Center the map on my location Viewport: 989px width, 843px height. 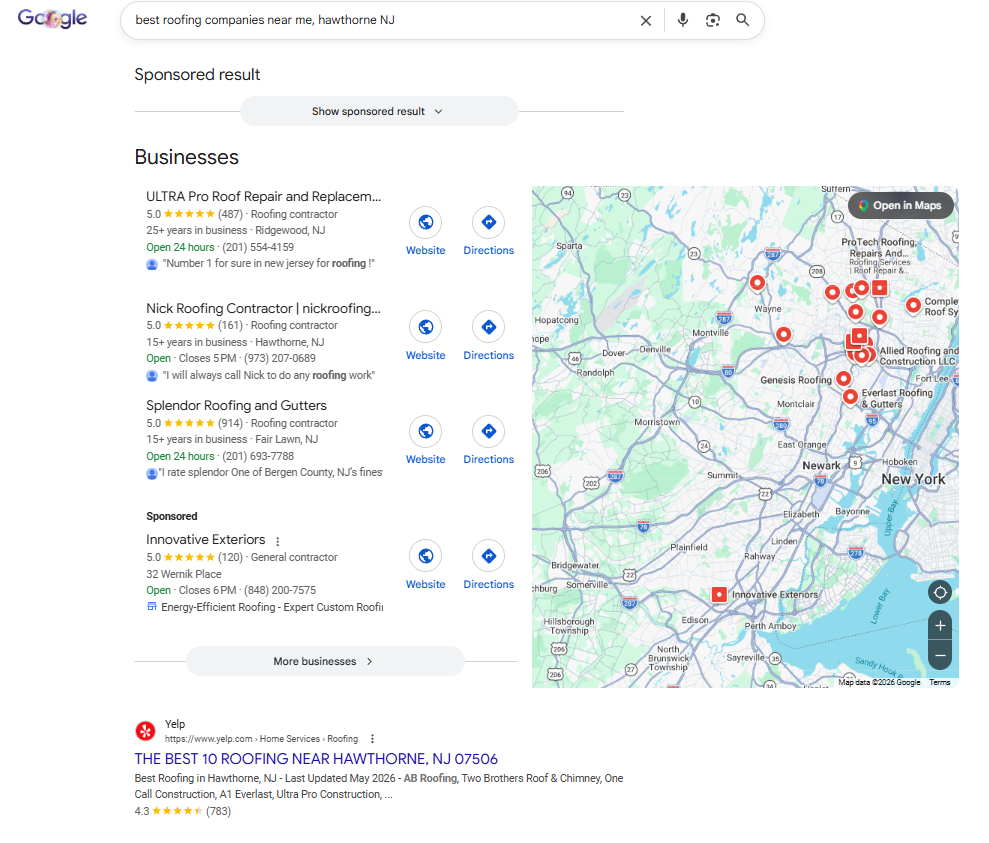pos(940,593)
